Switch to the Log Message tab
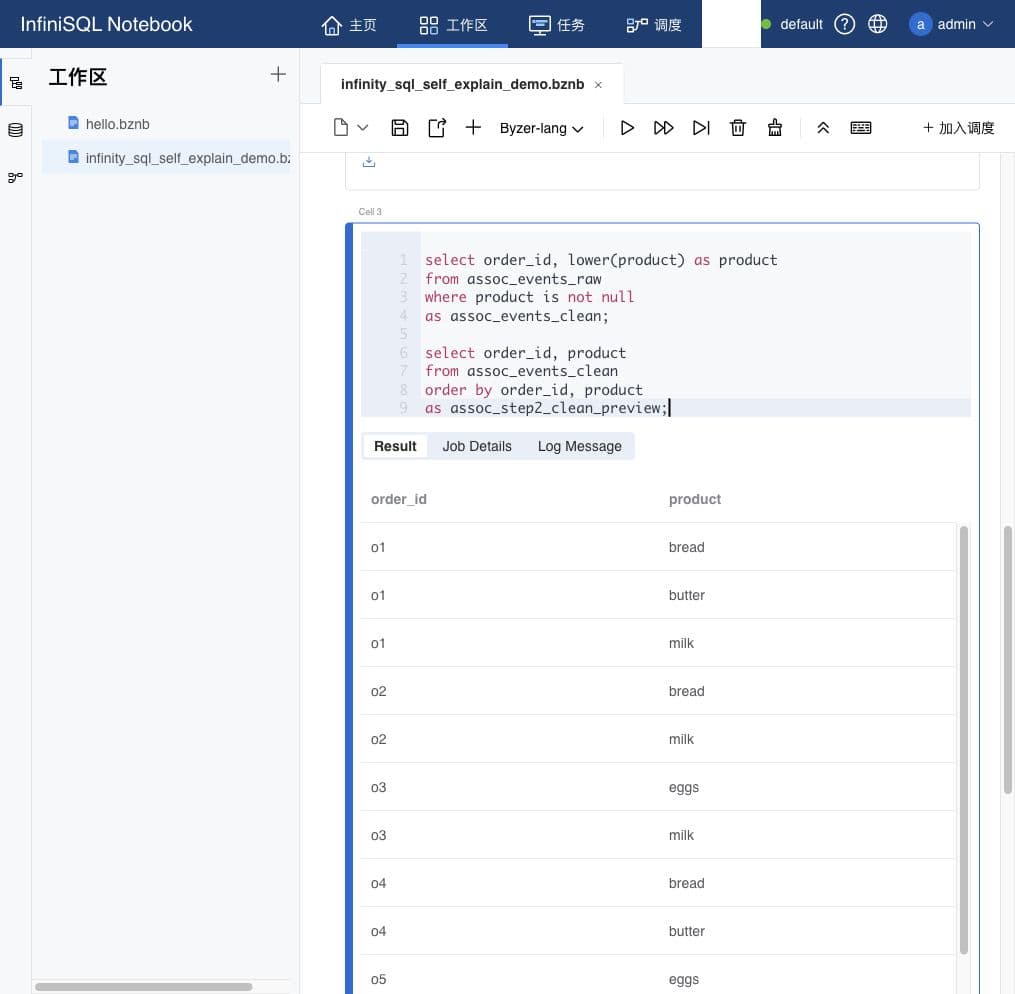The height and width of the screenshot is (994, 1015). tap(579, 447)
